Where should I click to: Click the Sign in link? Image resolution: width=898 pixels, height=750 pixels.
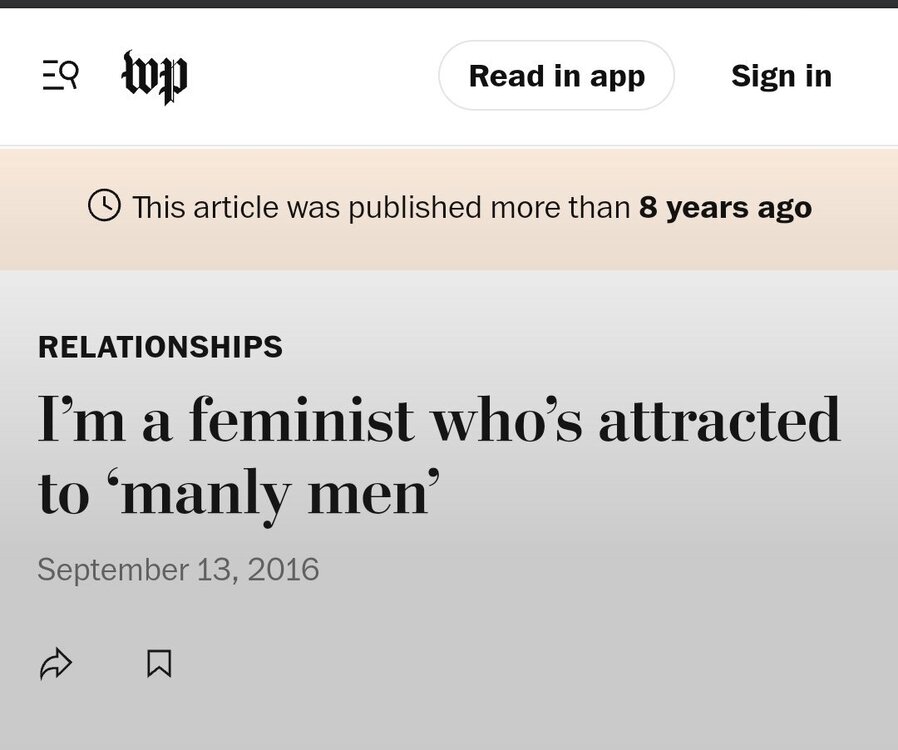782,75
